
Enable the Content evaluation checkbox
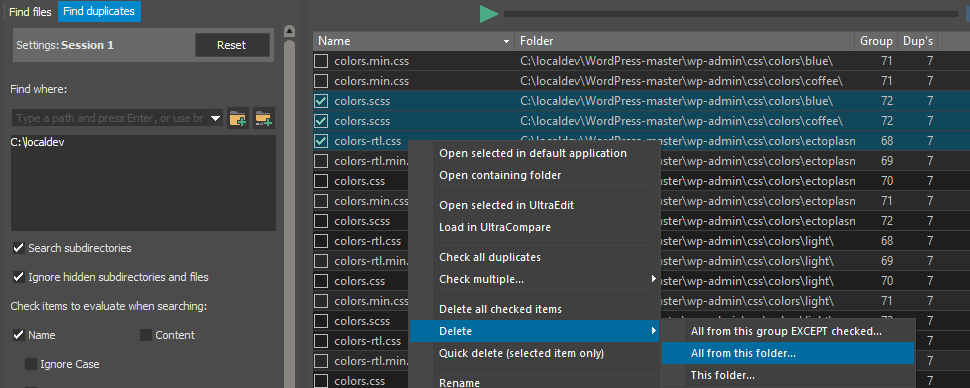(x=145, y=335)
